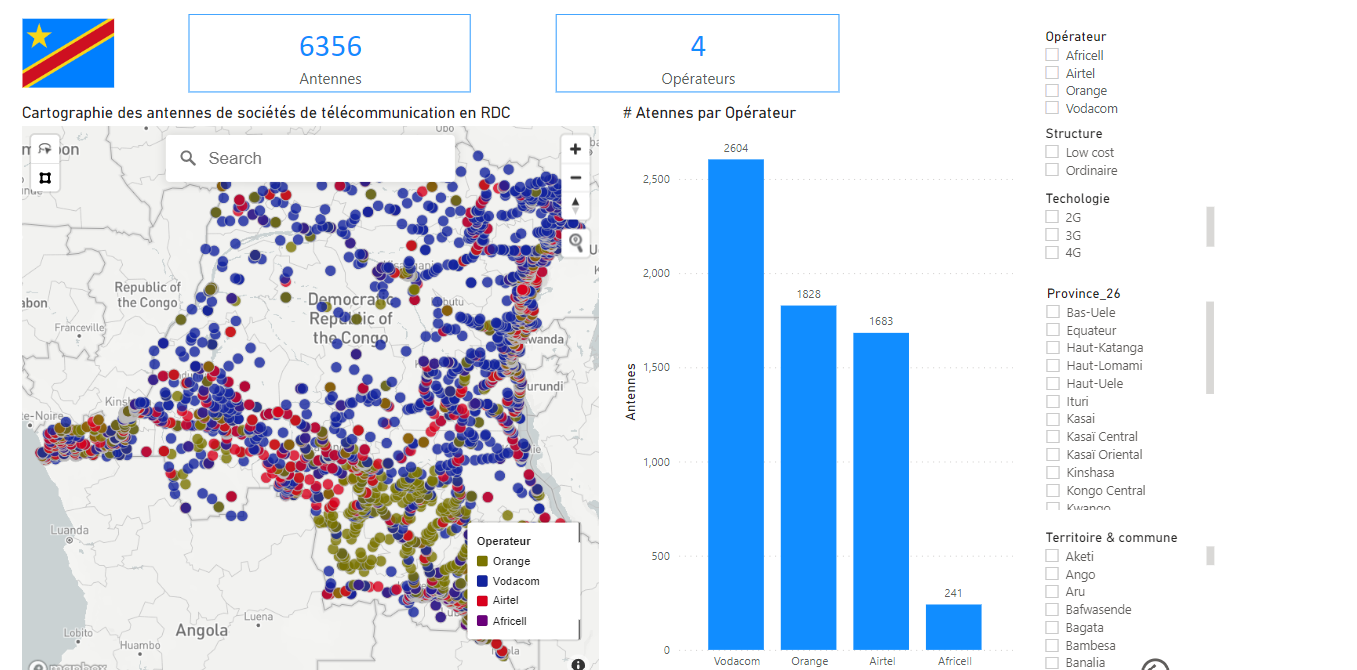Enable the Africell operator checkbox

[x=1052, y=55]
